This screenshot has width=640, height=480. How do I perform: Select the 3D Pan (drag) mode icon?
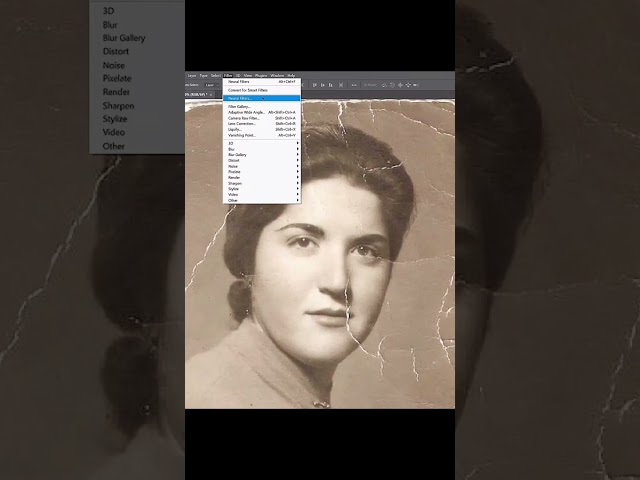click(x=400, y=85)
